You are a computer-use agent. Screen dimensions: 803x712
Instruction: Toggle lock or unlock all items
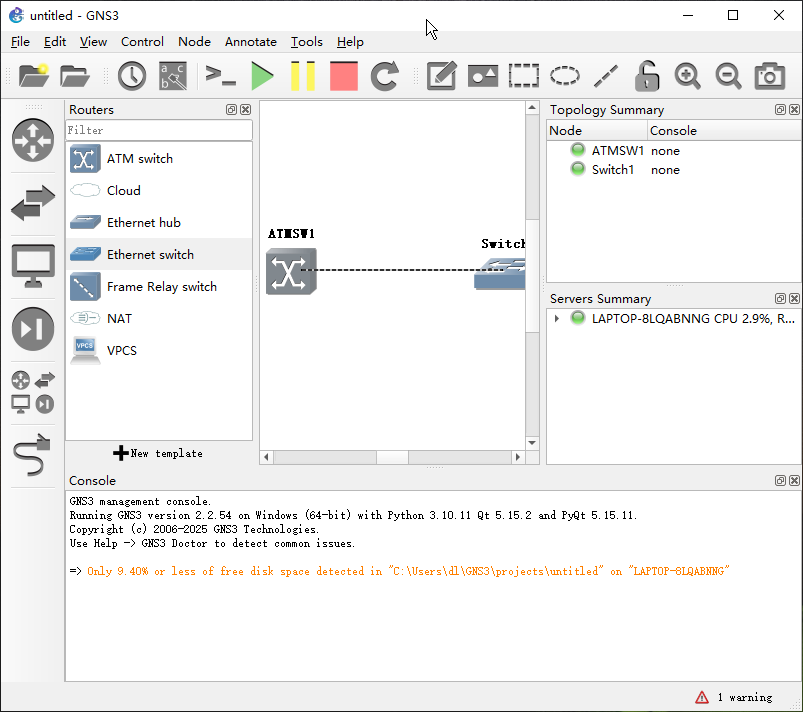[x=647, y=76]
